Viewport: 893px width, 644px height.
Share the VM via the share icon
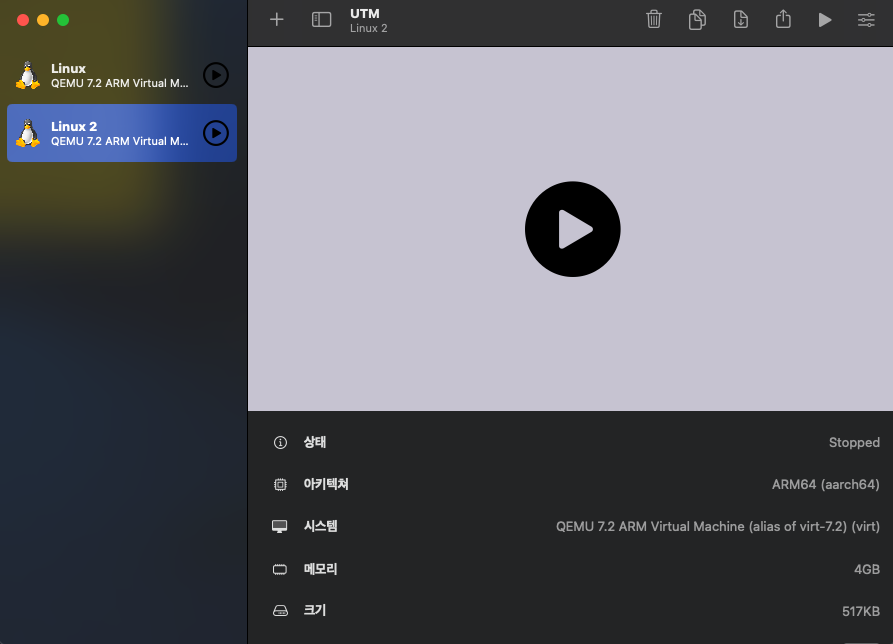coord(783,19)
